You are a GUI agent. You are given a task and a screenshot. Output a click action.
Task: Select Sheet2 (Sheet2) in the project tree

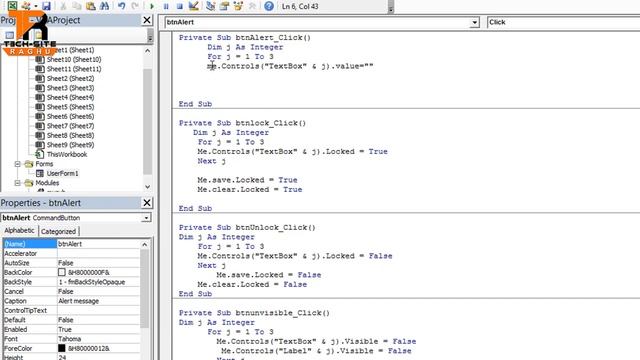tap(70, 78)
